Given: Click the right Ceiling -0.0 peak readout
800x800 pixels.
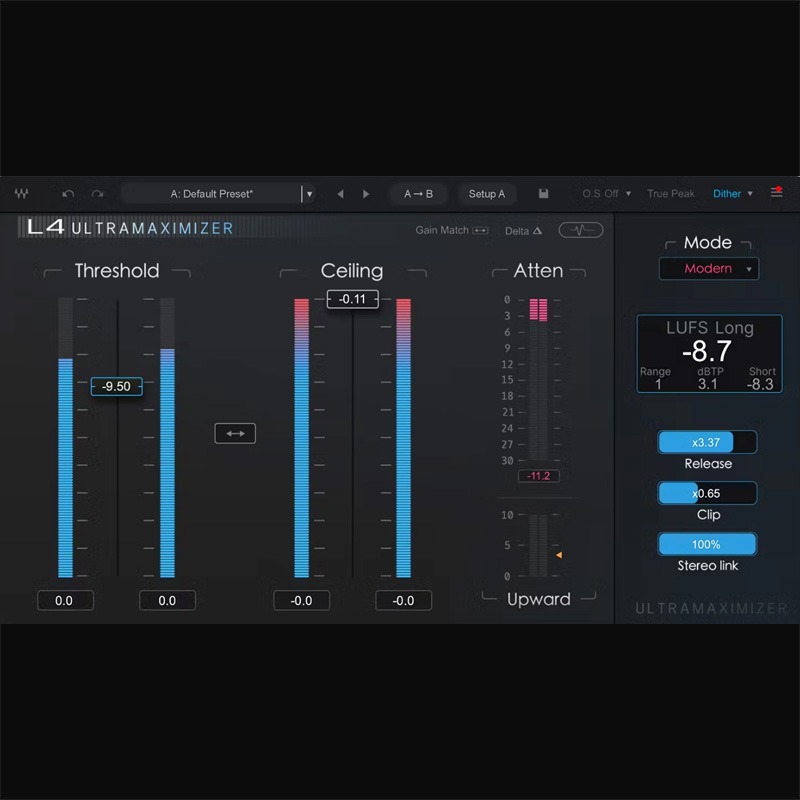Looking at the screenshot, I should click(x=404, y=601).
